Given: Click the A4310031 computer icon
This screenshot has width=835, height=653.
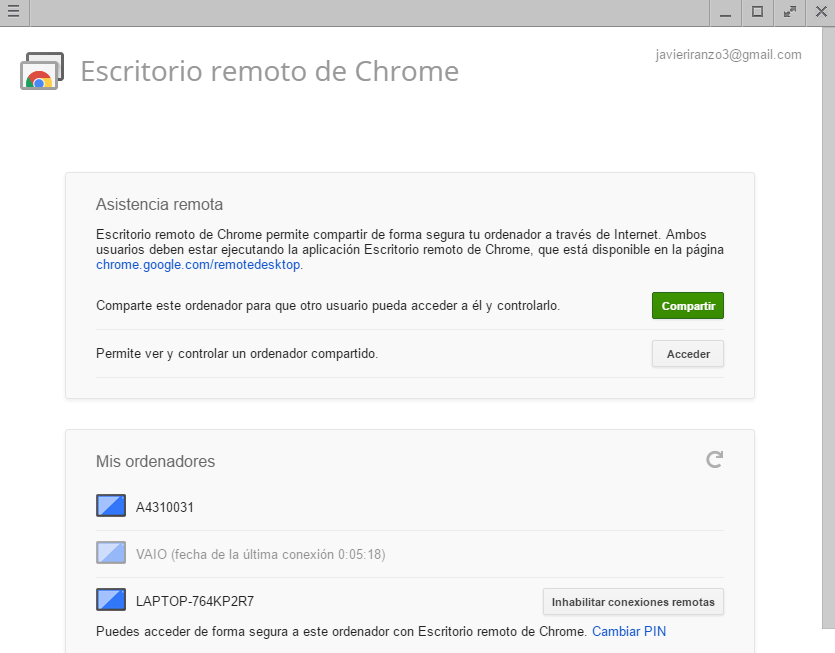Looking at the screenshot, I should (111, 506).
